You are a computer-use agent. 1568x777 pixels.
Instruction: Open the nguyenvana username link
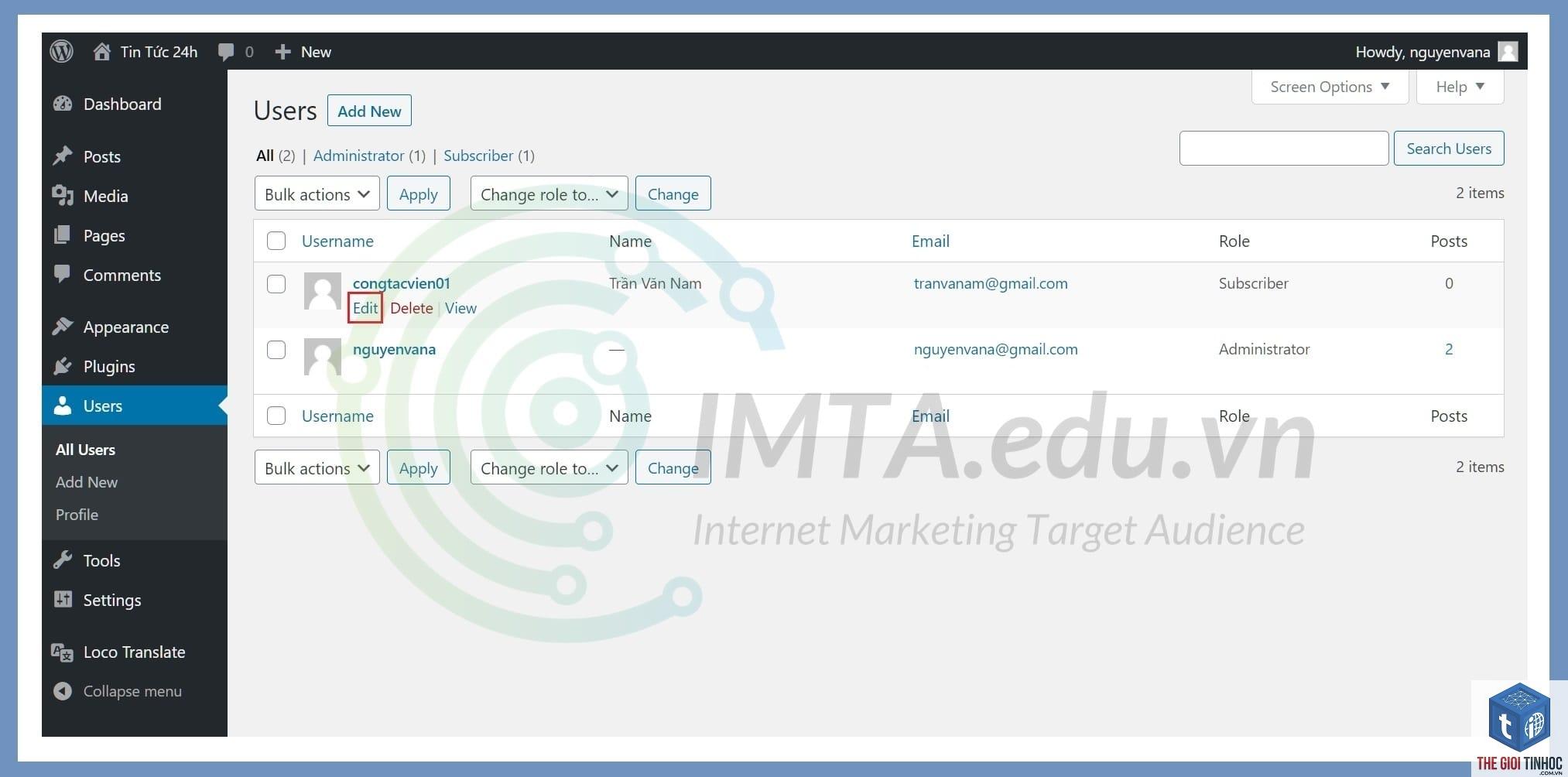click(394, 349)
